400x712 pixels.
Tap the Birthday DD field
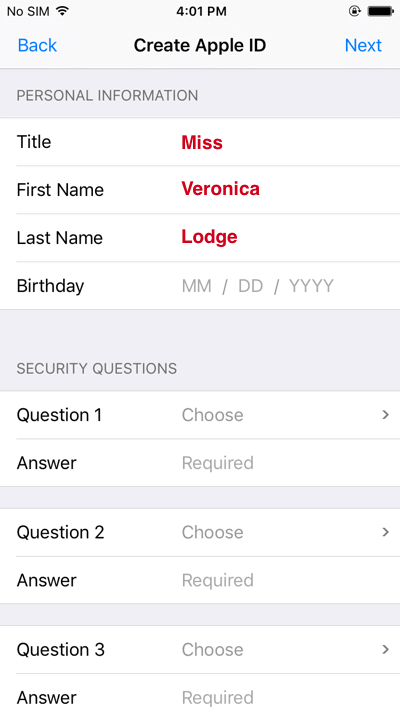(x=251, y=286)
